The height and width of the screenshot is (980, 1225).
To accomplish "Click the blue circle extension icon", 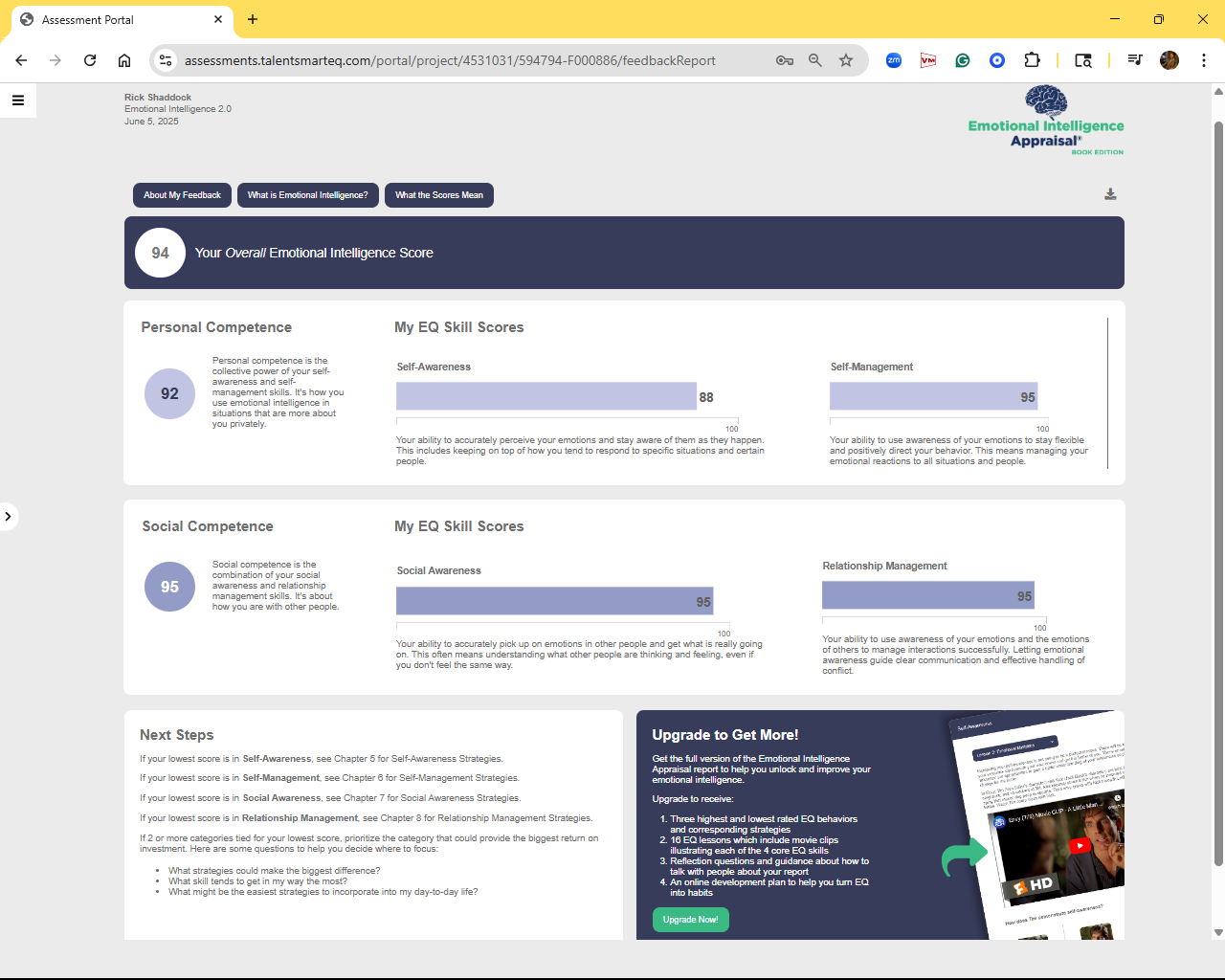I will point(997,60).
